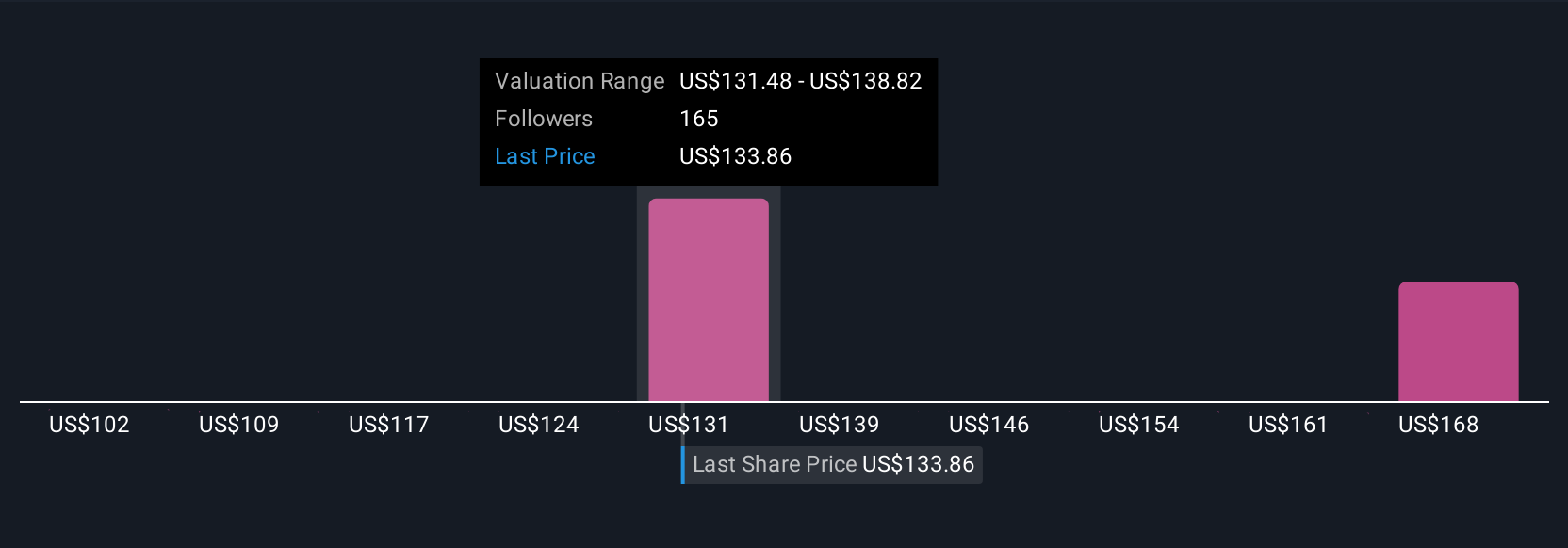
Task: Click the shorter bar above US$168
Action: [1458, 341]
